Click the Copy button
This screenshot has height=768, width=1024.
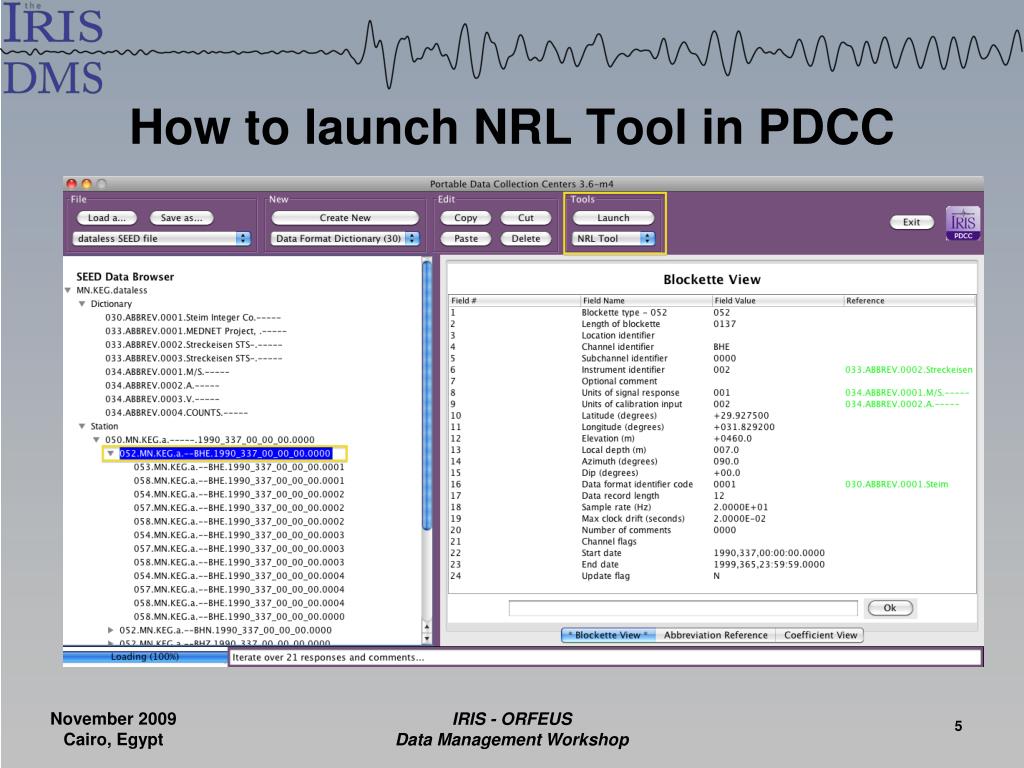click(466, 217)
